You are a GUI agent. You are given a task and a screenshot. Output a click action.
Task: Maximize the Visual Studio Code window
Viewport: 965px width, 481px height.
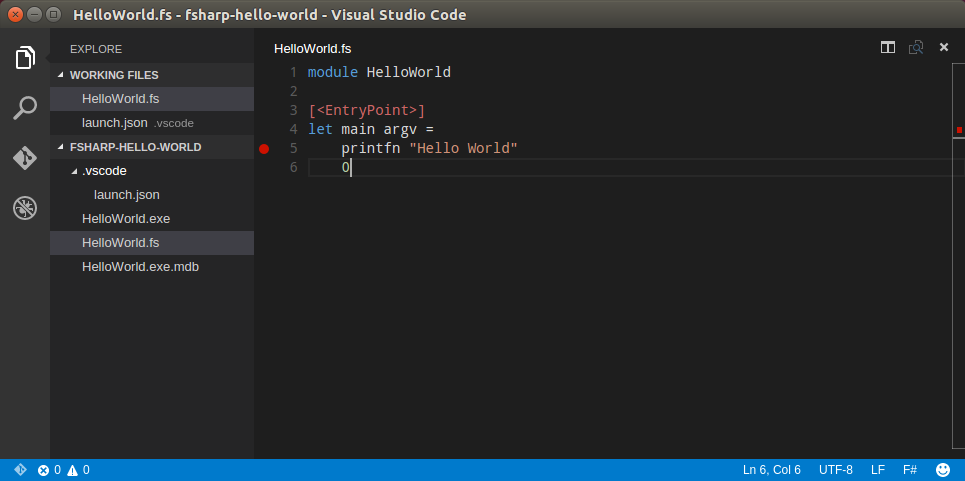click(x=54, y=14)
